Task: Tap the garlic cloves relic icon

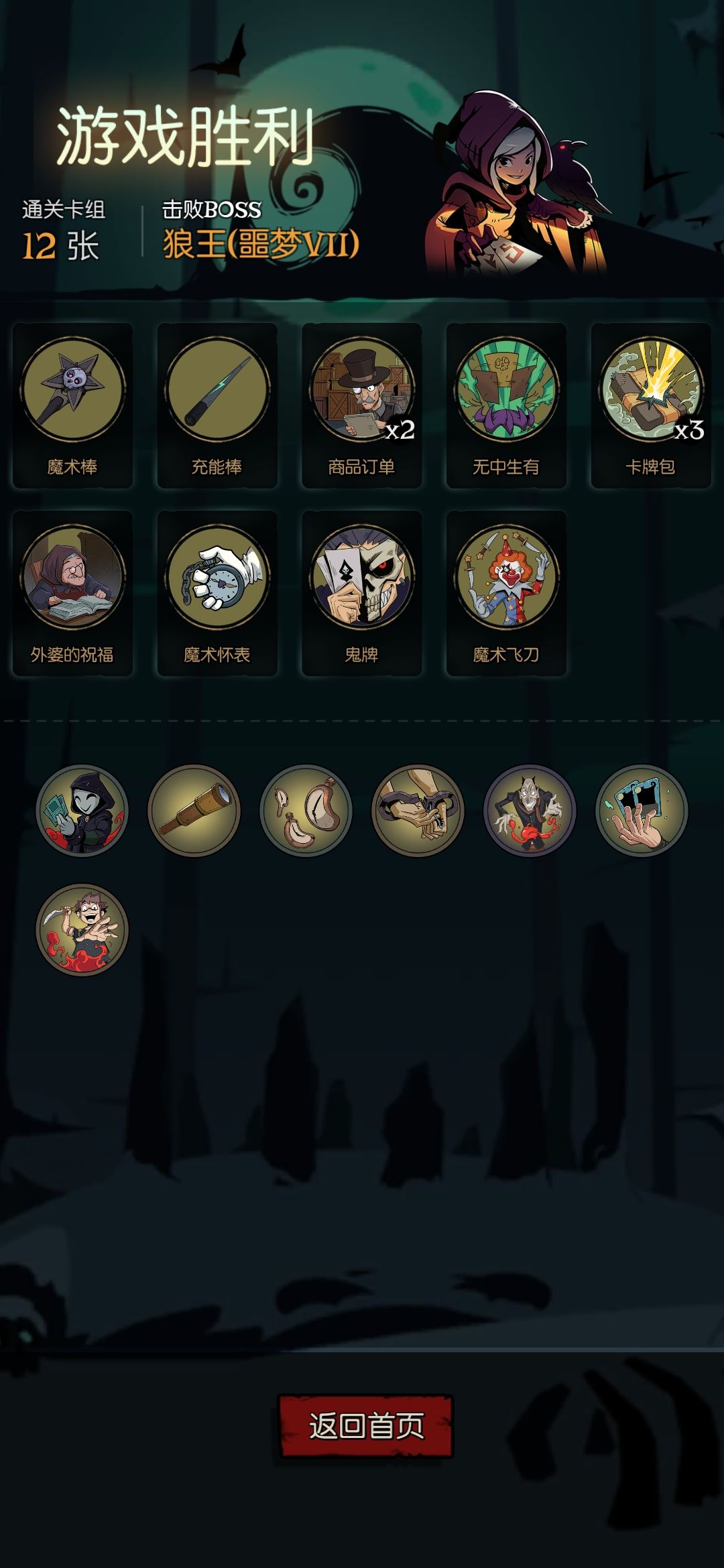Action: (x=306, y=811)
